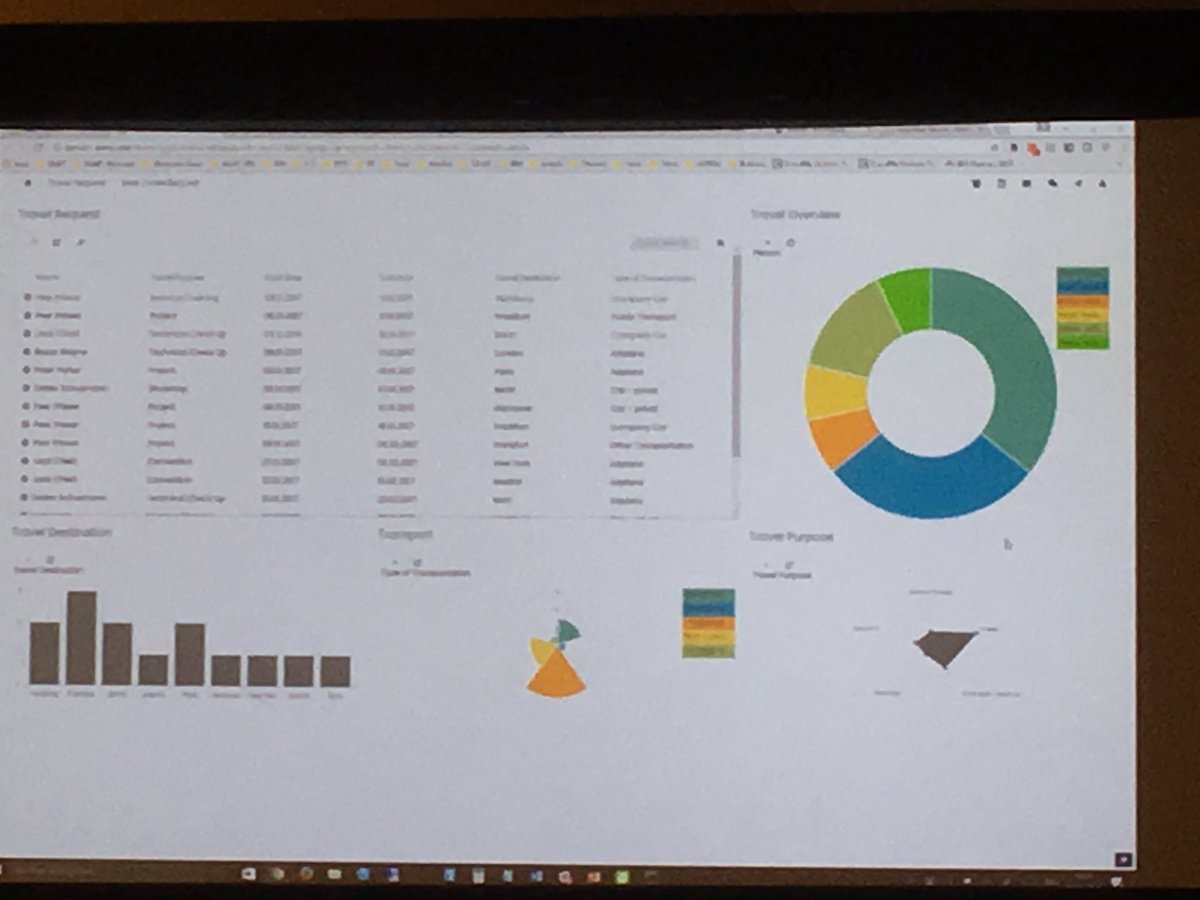
Task: Click the tallest bar in Travel Destination chart
Action: (x=82, y=638)
